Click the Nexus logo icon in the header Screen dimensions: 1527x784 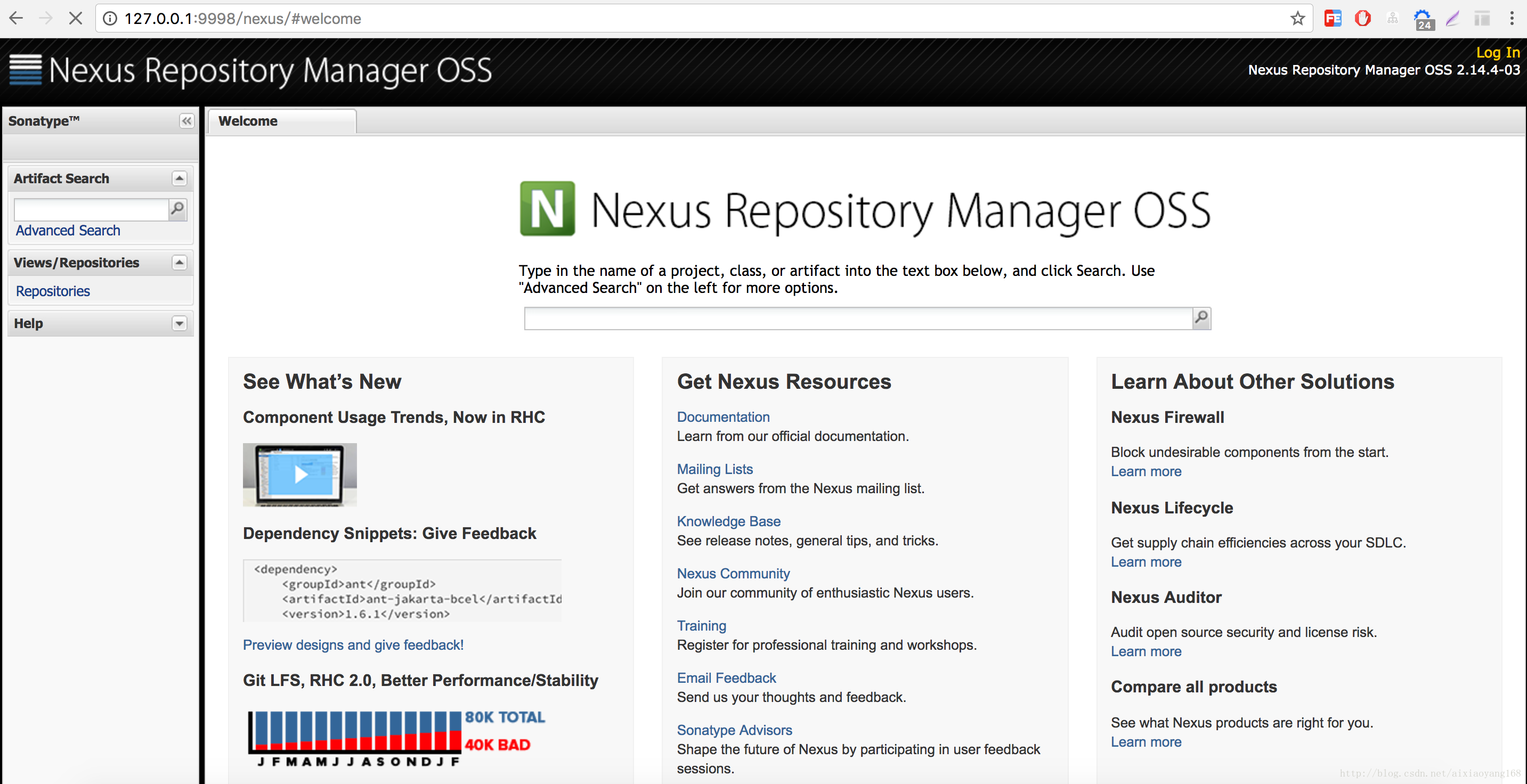(x=25, y=69)
